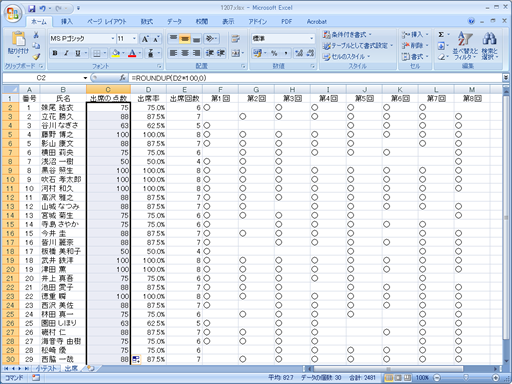Viewport: 512px width, 384px height.
Task: Align cell content to vertical middle
Action: 184,38
